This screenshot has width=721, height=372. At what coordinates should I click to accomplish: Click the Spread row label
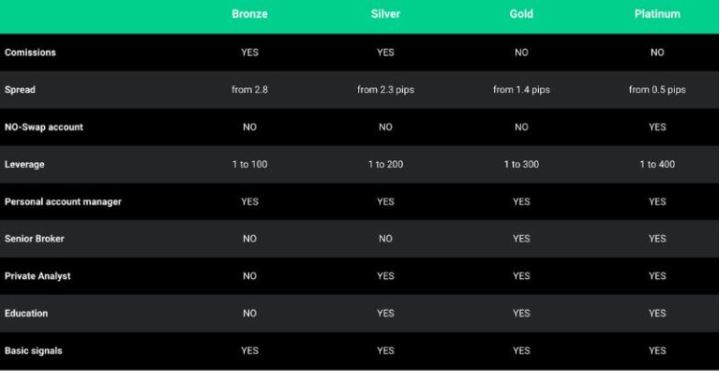coord(20,90)
